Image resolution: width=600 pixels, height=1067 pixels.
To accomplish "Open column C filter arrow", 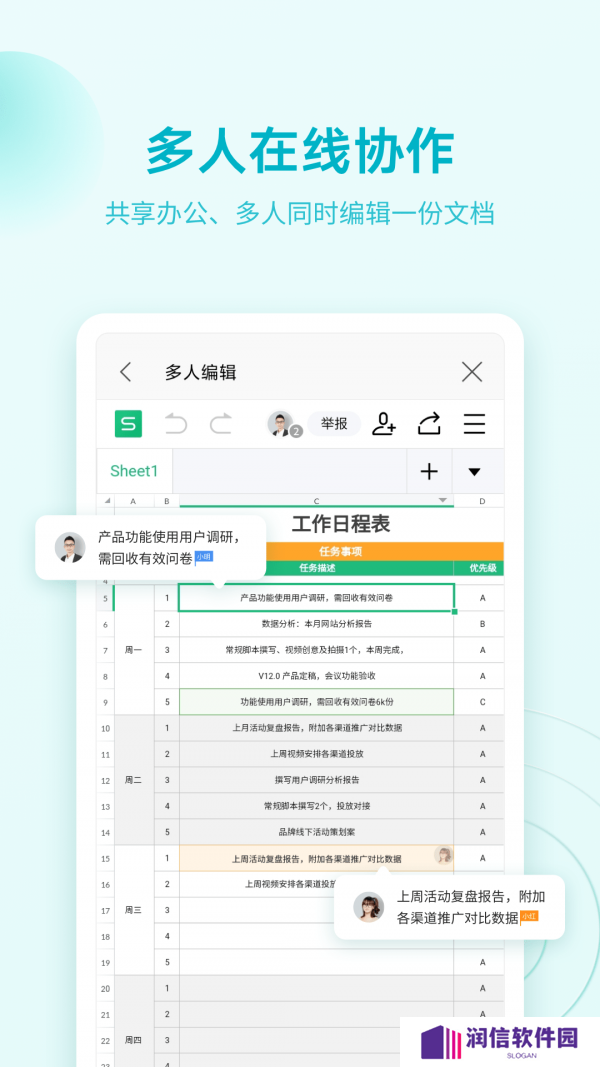I will (x=443, y=500).
